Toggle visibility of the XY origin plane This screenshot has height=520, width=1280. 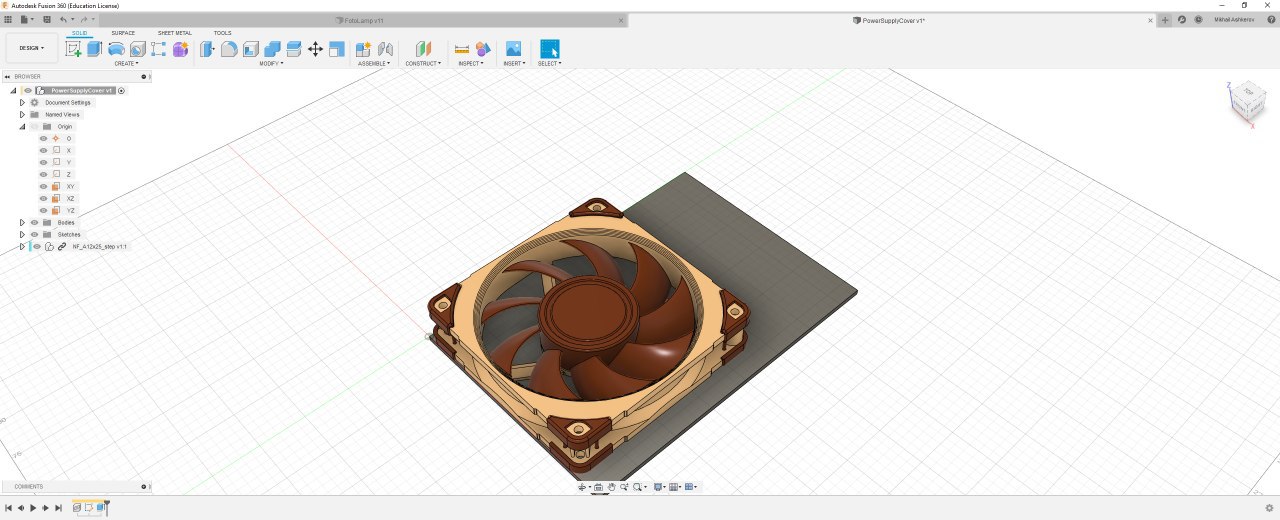coord(43,186)
